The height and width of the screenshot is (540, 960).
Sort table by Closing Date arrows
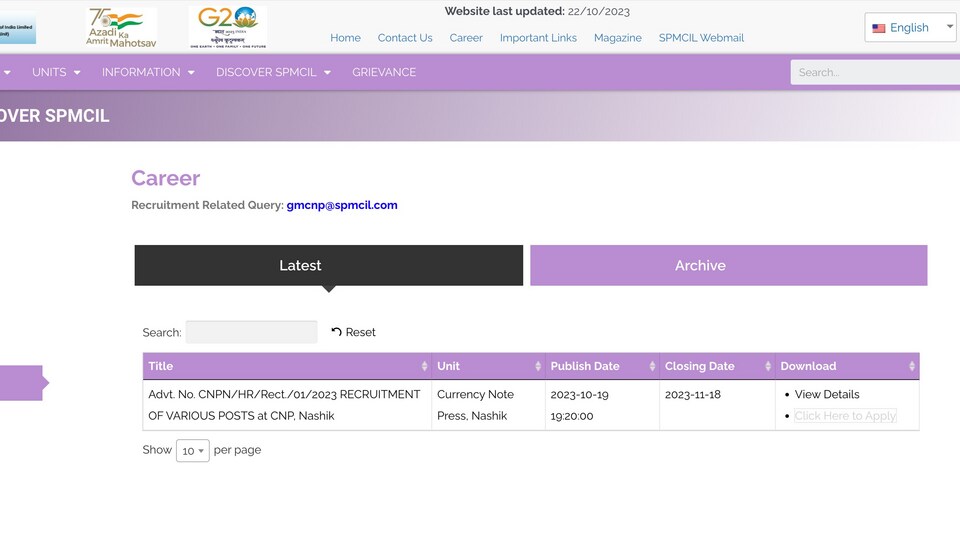768,366
